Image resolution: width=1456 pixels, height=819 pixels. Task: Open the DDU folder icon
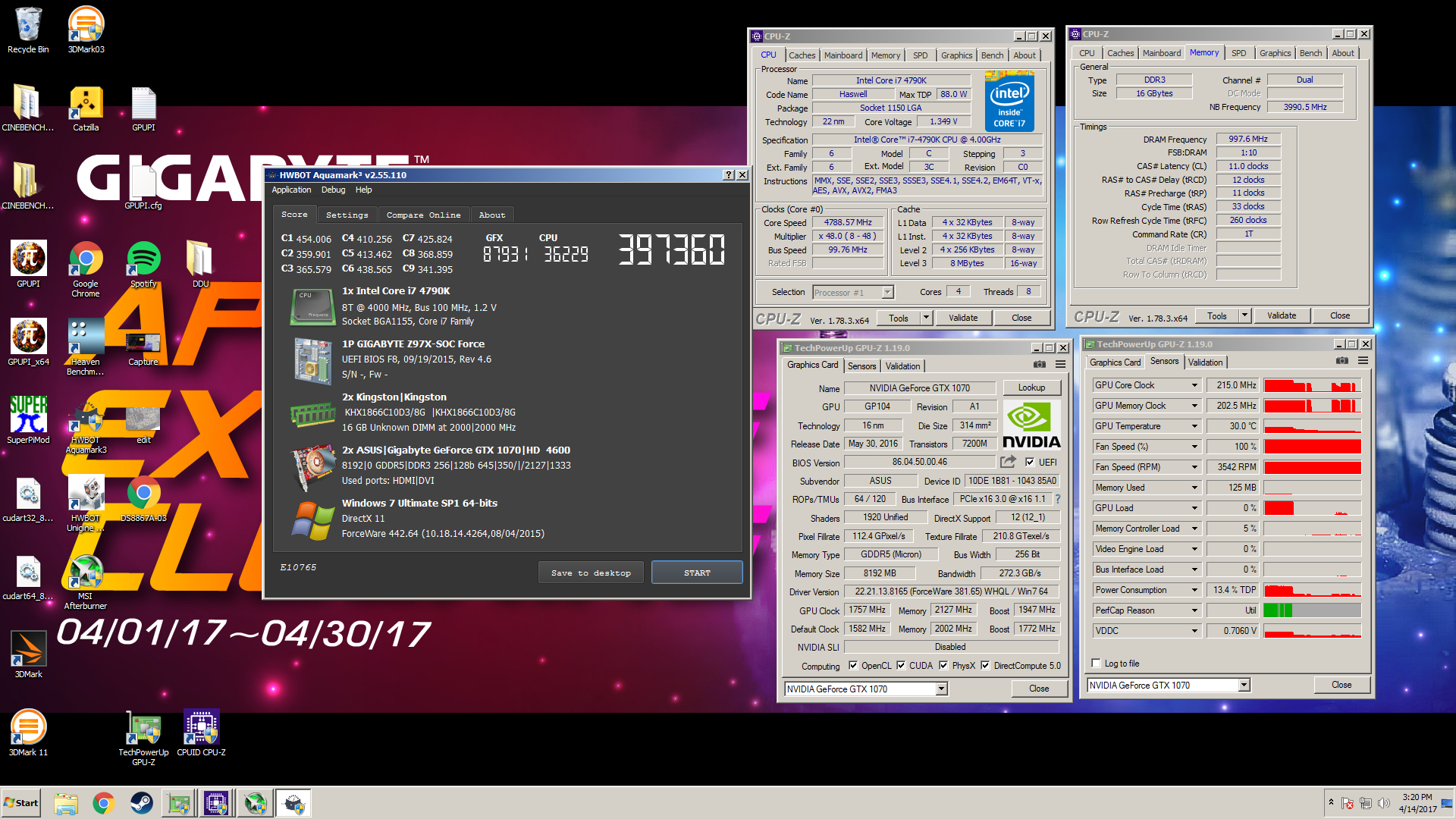pos(200,265)
